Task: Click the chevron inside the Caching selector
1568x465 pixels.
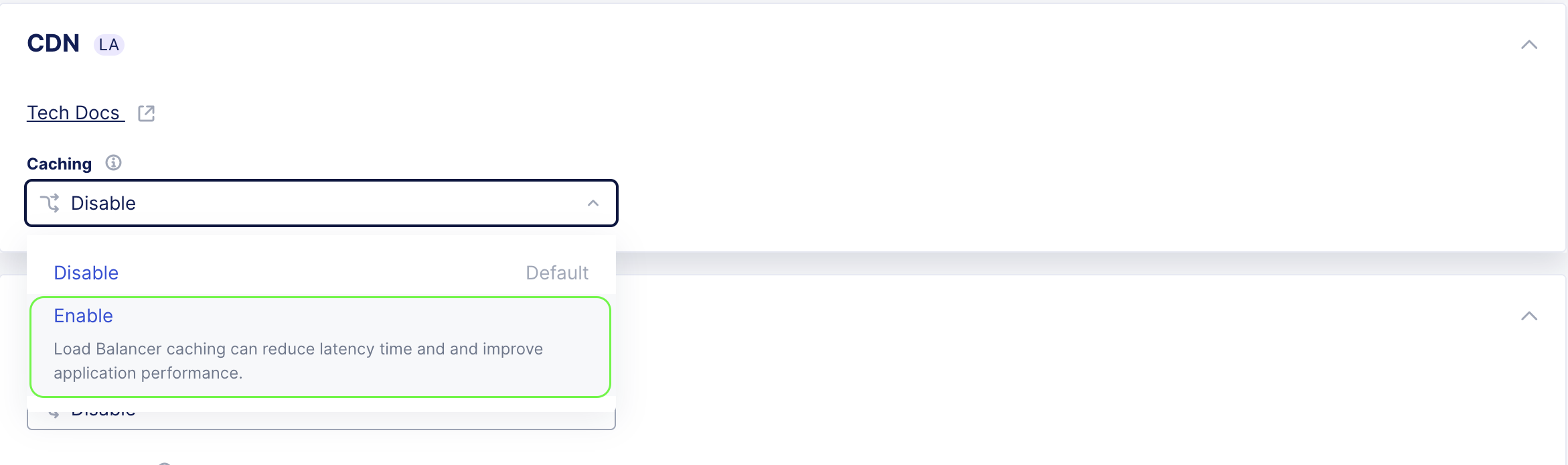Action: pos(592,202)
